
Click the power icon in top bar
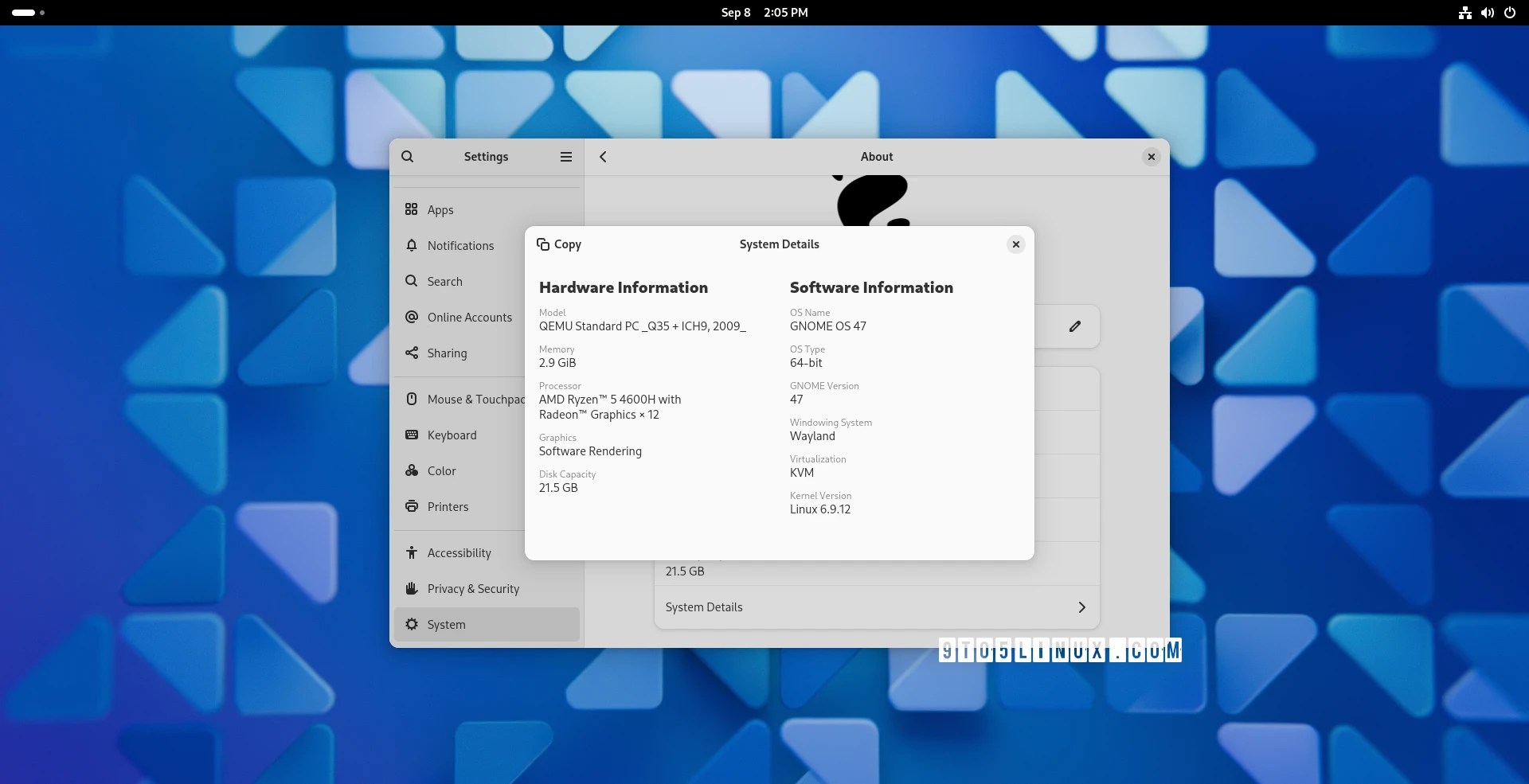(1509, 13)
